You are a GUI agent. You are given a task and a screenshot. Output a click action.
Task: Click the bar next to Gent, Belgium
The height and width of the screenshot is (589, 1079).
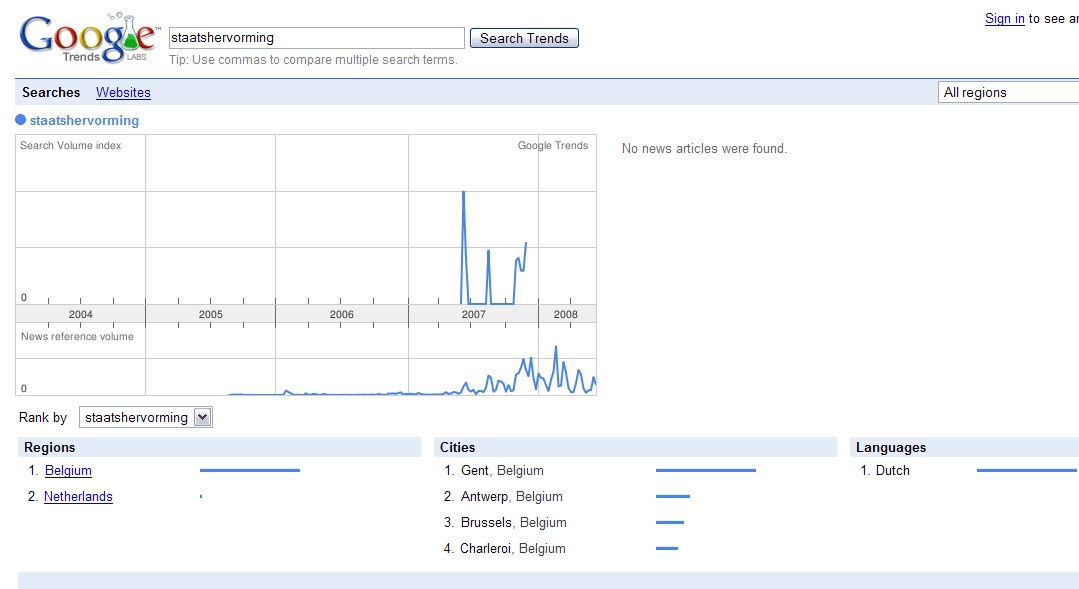pos(705,470)
